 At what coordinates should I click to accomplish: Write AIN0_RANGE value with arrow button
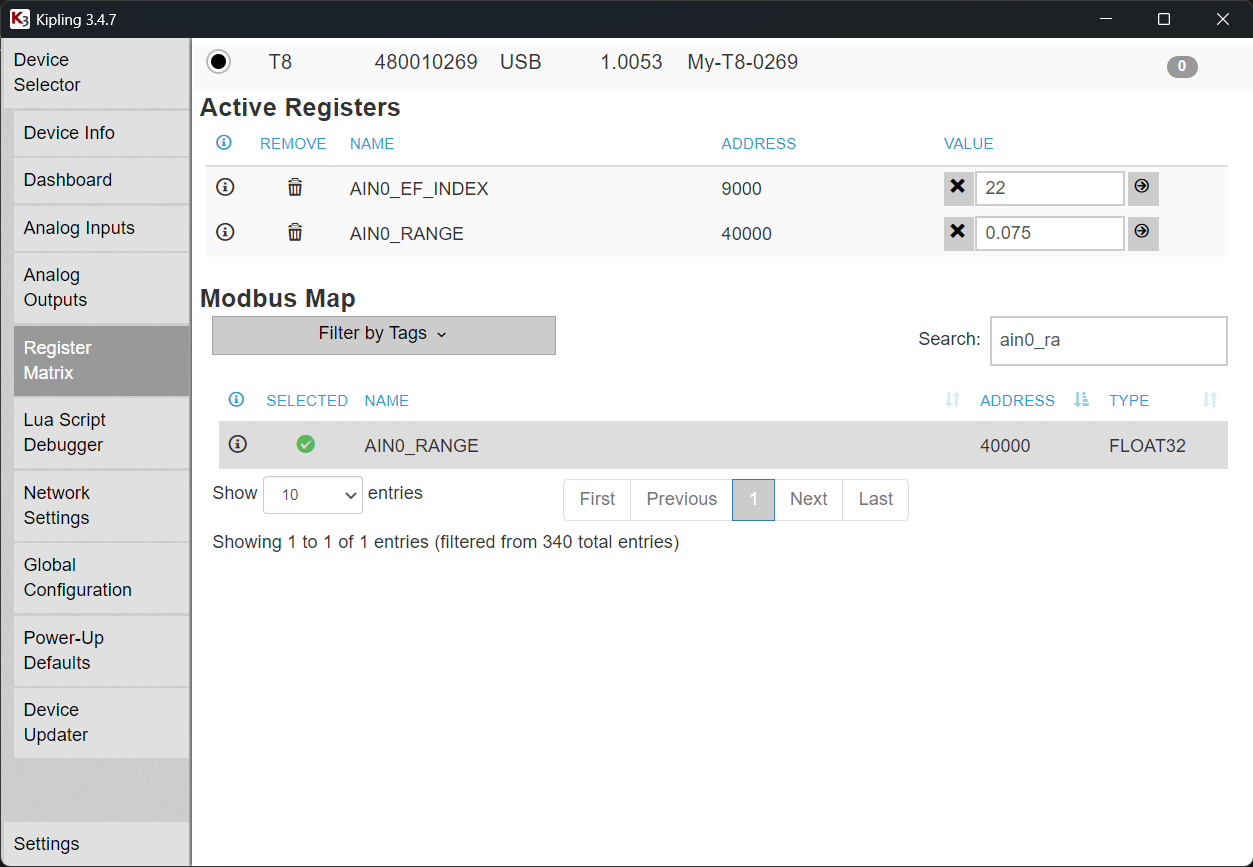[x=1142, y=232]
